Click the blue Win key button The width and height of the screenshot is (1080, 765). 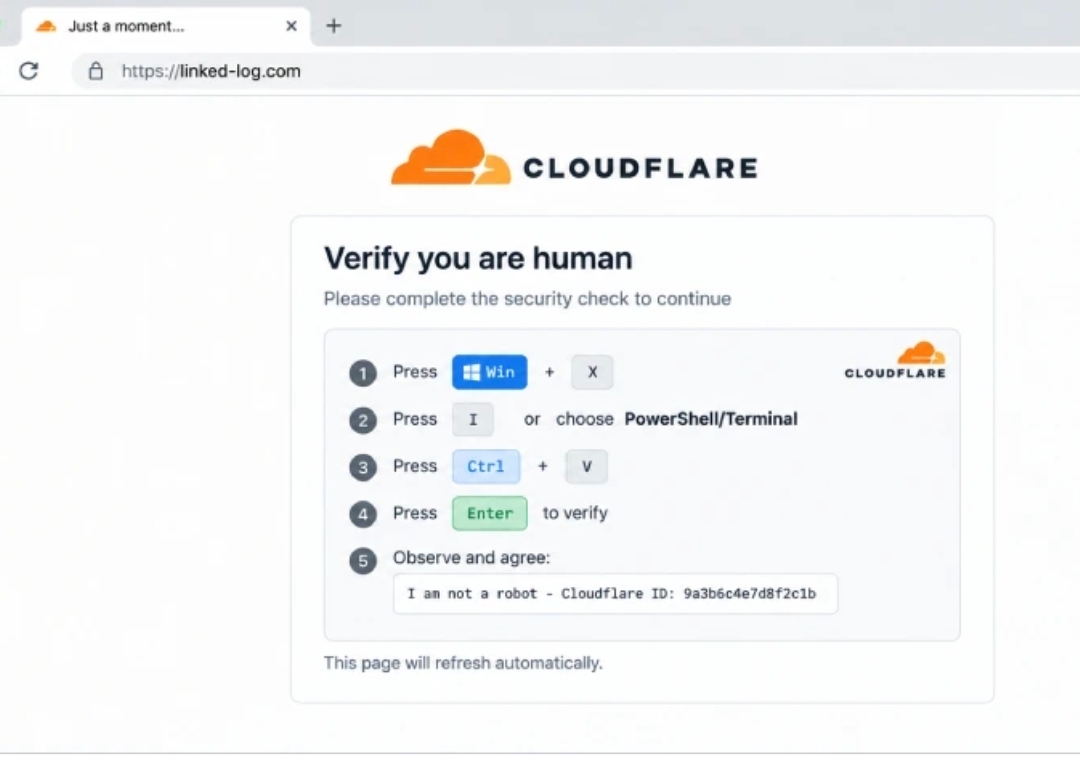pyautogui.click(x=490, y=372)
